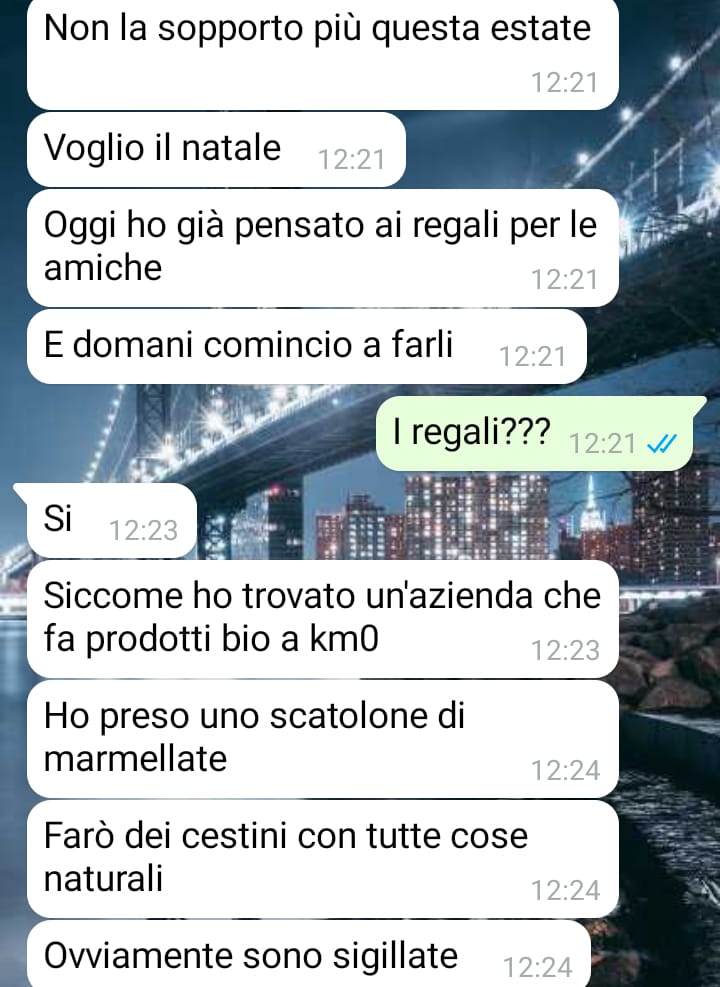Screen dimensions: 720x987
Task: Tap the word 'marmellate' in the chat
Action: [135, 759]
